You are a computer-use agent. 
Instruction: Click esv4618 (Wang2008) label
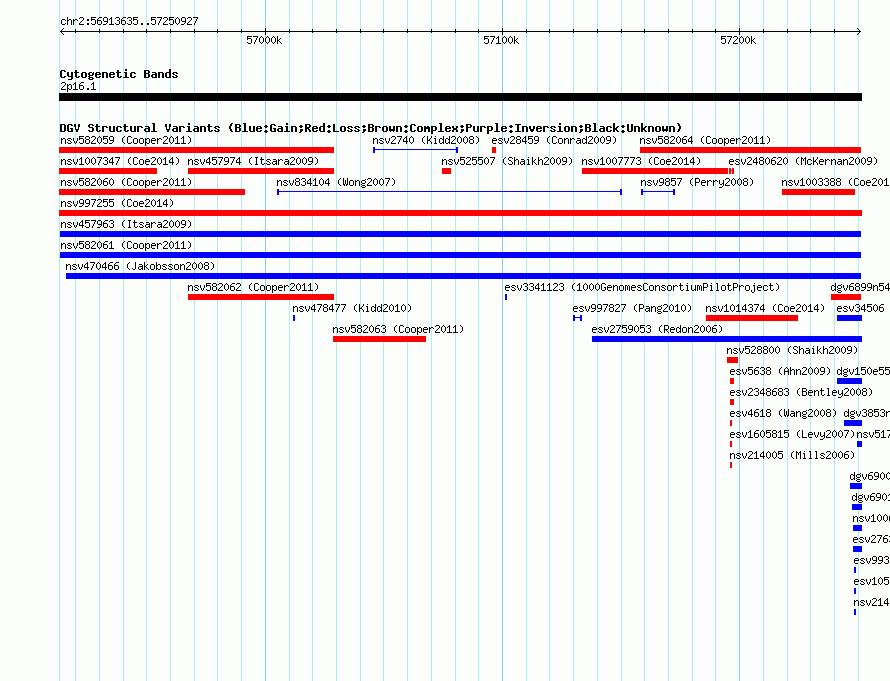[783, 413]
